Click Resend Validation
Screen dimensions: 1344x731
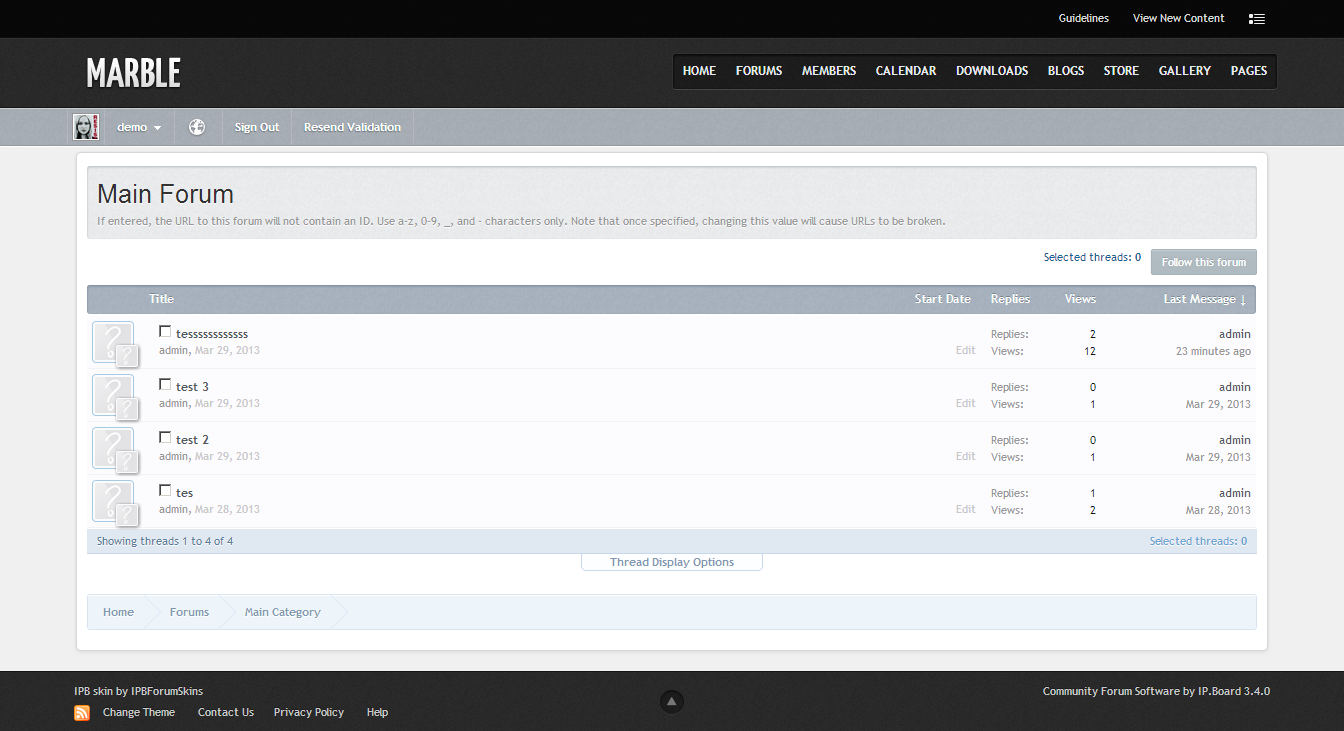tap(352, 127)
